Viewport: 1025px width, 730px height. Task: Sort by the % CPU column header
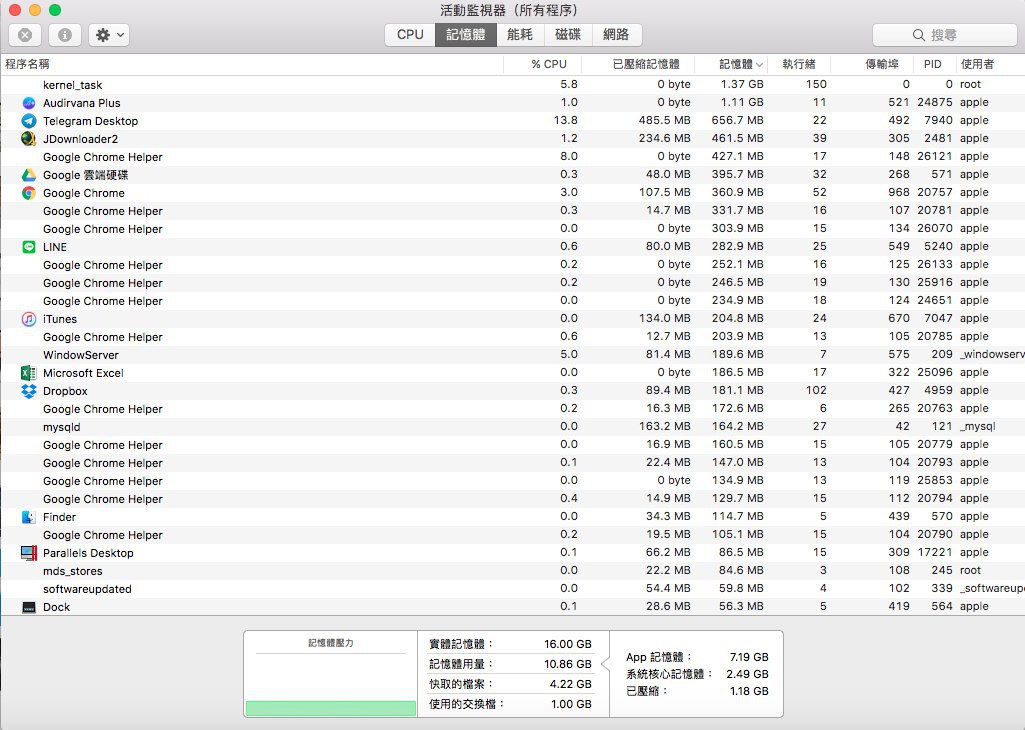pos(548,64)
